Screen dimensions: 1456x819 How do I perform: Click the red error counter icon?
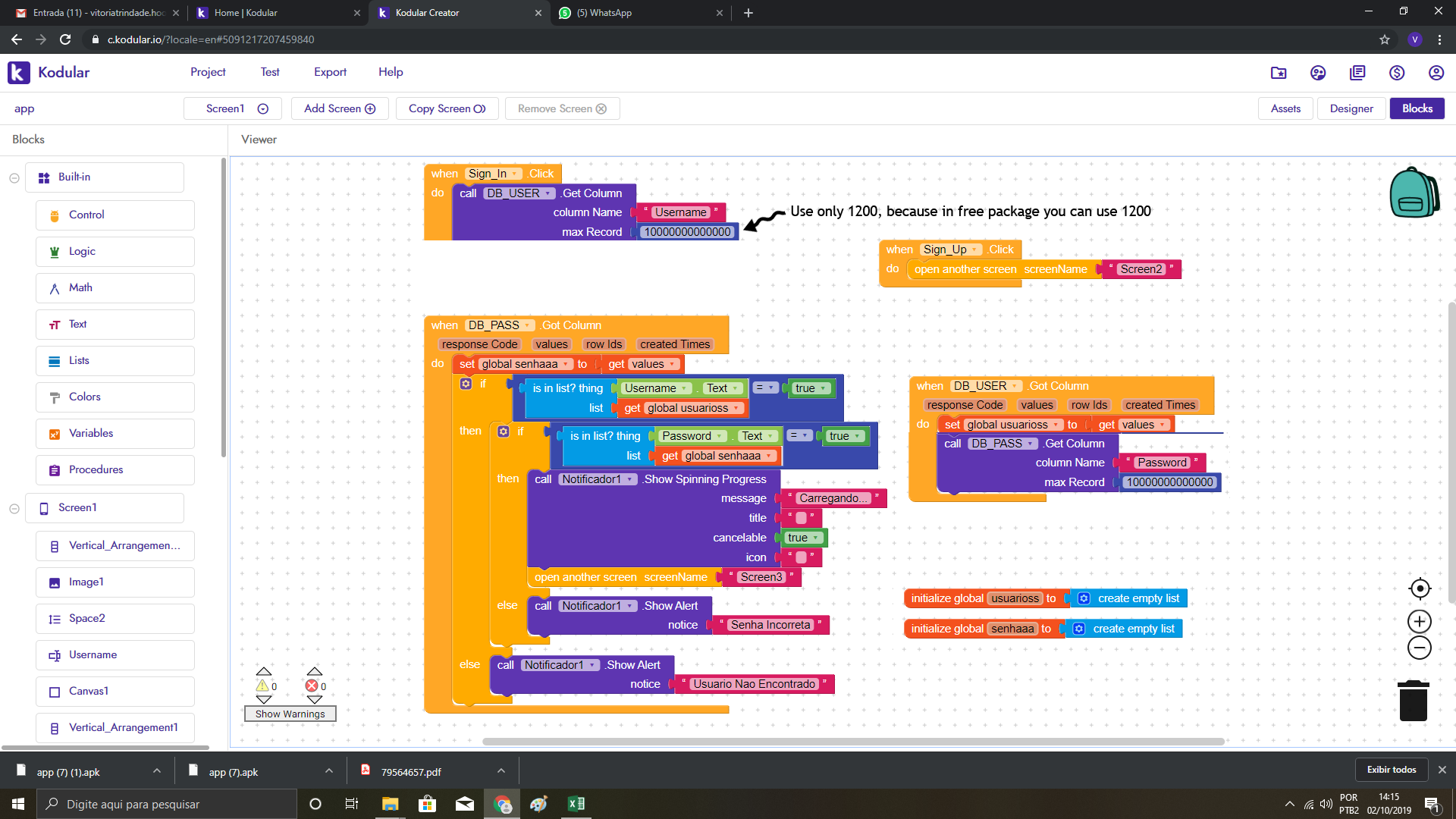tap(312, 686)
